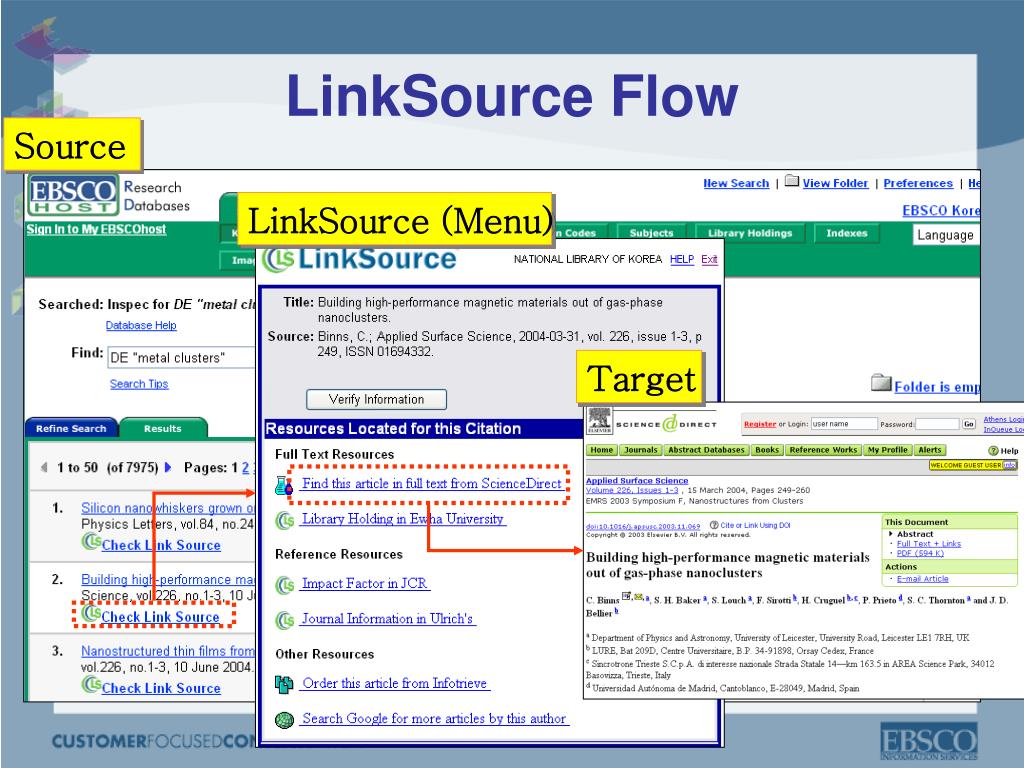This screenshot has width=1024, height=768.
Task: Open Journal Information in Ulrich's link
Action: [x=387, y=619]
